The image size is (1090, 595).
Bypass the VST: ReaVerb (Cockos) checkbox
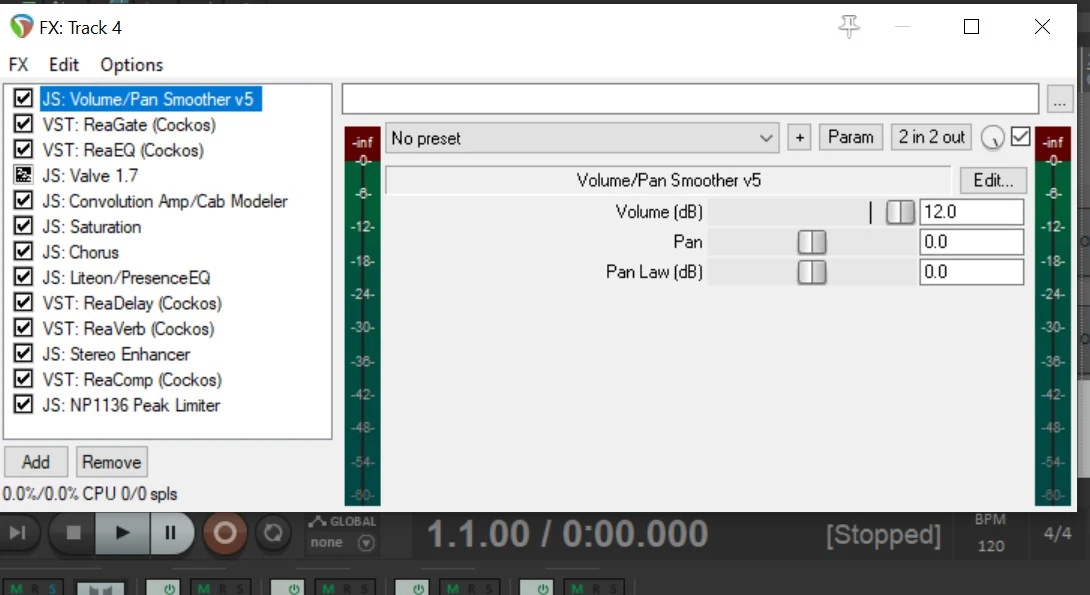coord(23,327)
